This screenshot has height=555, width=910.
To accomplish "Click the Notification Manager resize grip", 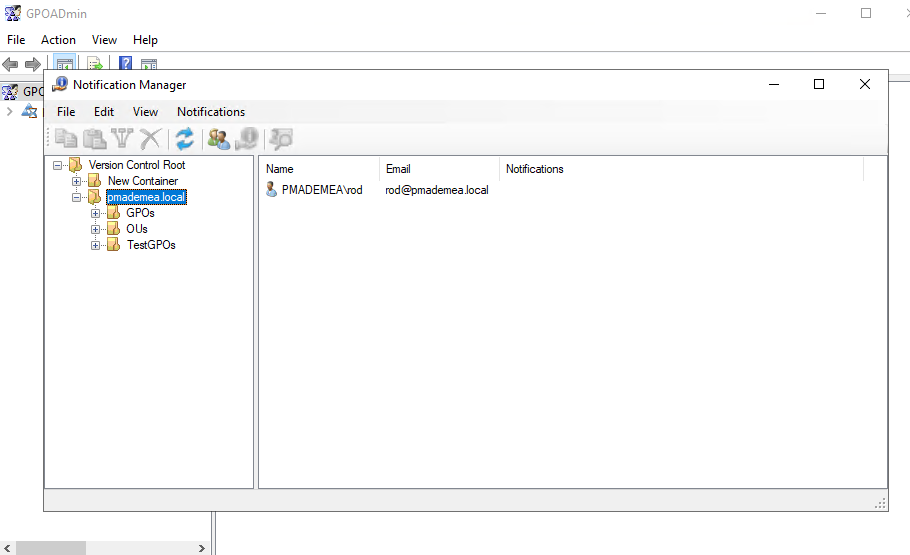I will [x=880, y=503].
